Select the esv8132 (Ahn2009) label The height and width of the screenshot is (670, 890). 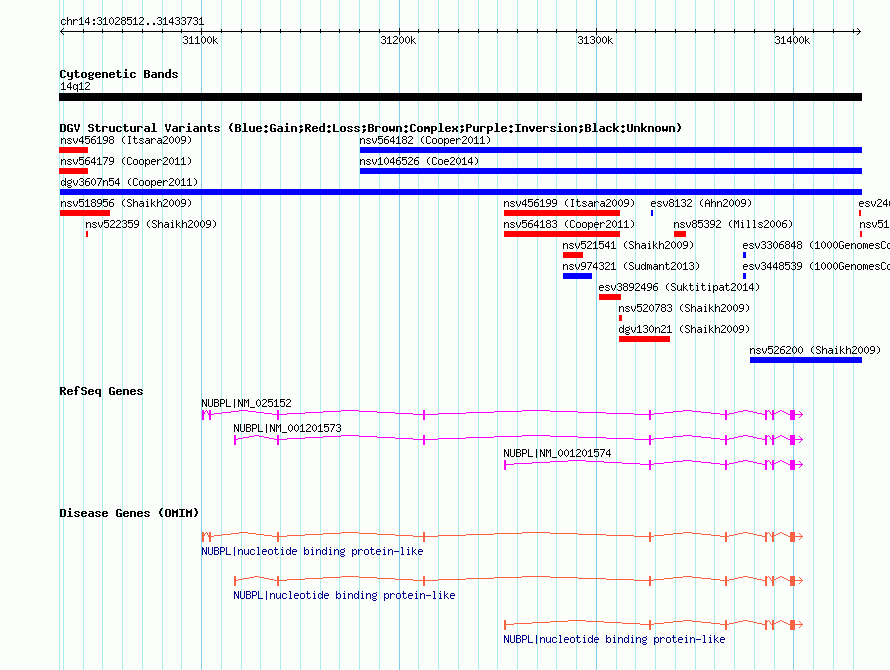[x=701, y=203]
